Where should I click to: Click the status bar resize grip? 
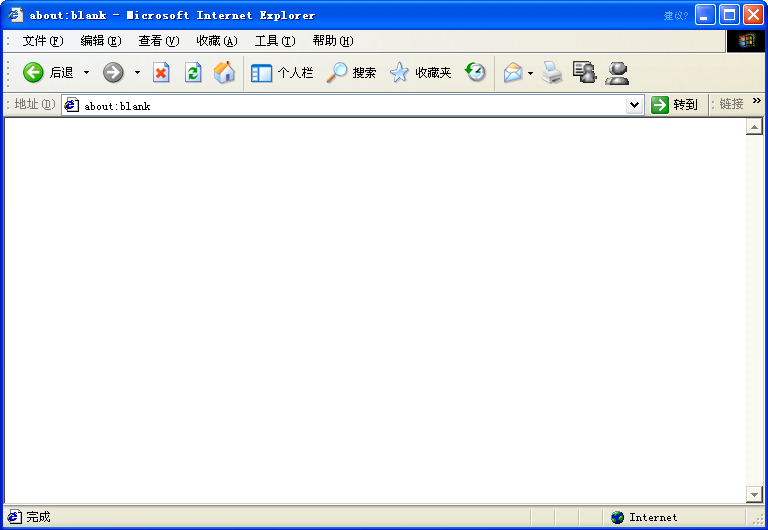click(760, 520)
